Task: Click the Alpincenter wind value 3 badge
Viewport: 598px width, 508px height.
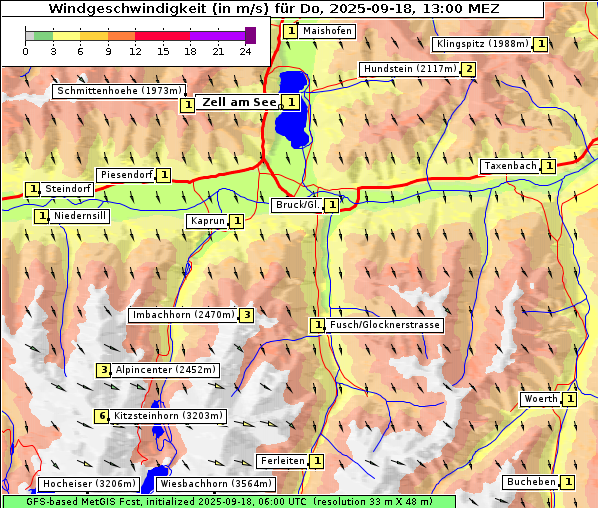Action: point(103,370)
